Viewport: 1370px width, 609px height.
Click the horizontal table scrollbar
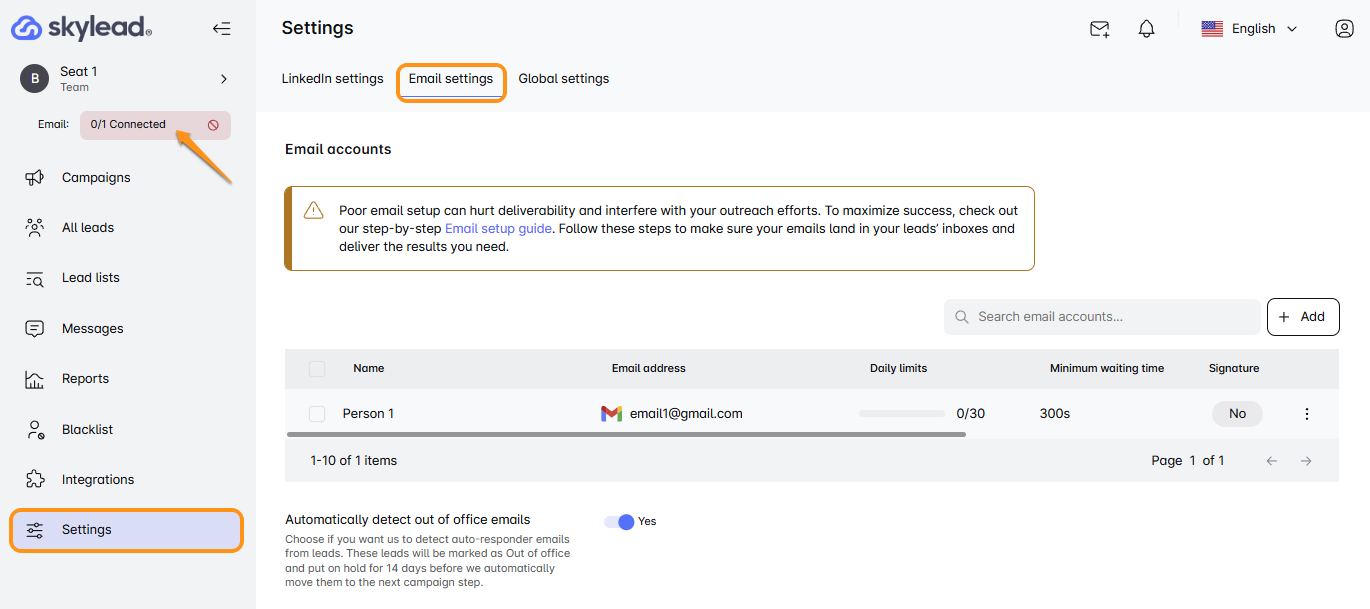(x=626, y=435)
